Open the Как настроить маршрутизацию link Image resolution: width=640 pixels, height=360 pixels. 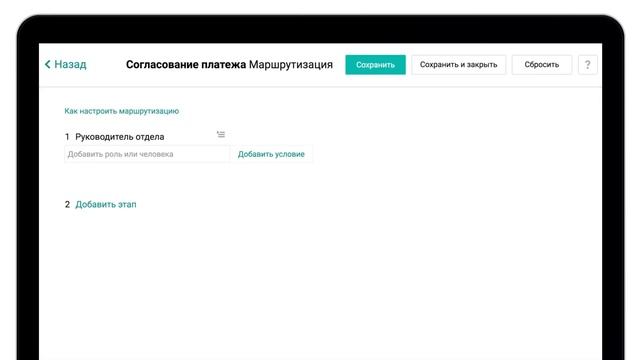[x=122, y=111]
